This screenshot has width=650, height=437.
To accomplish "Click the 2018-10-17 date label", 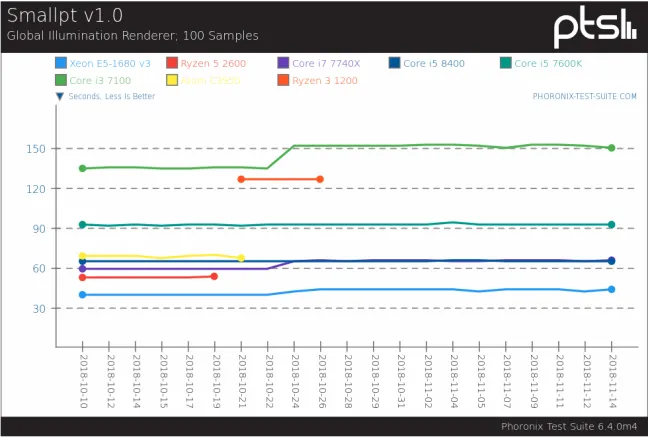I will [x=189, y=381].
